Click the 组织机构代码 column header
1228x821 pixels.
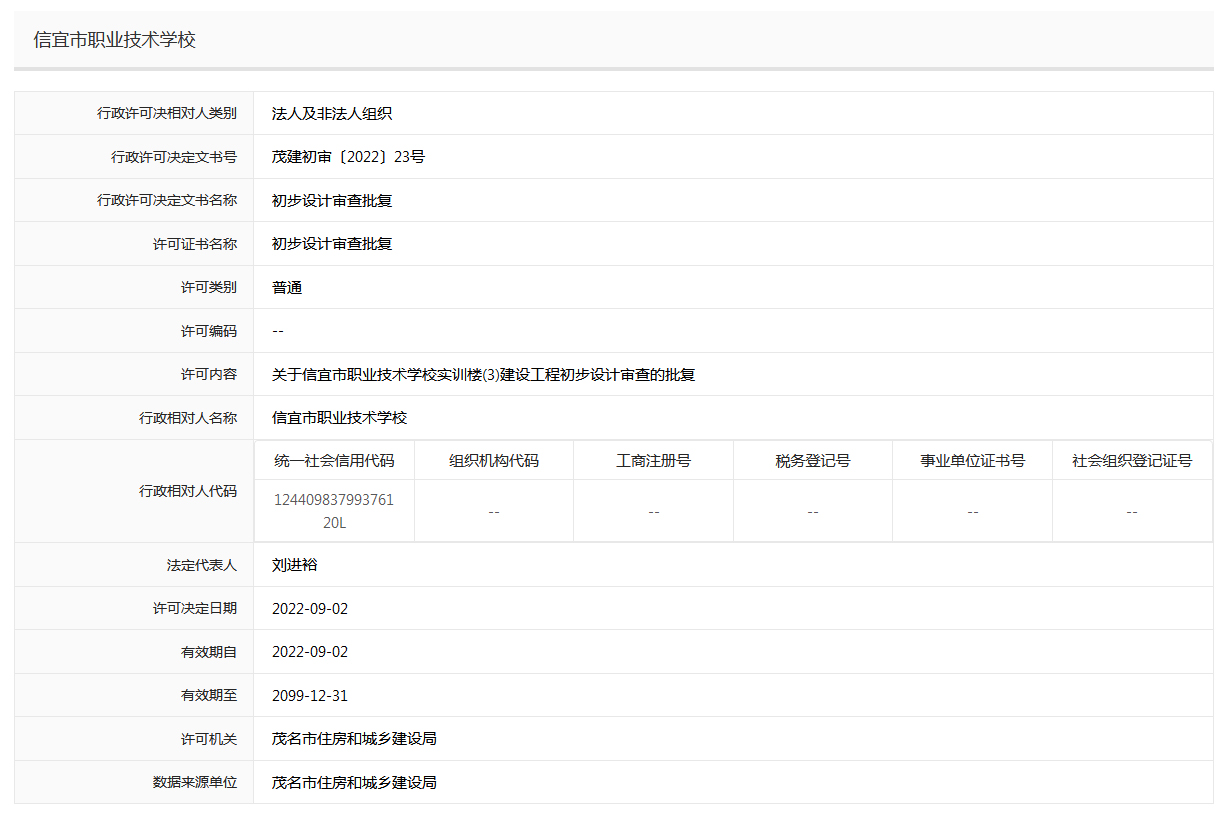[x=494, y=461]
